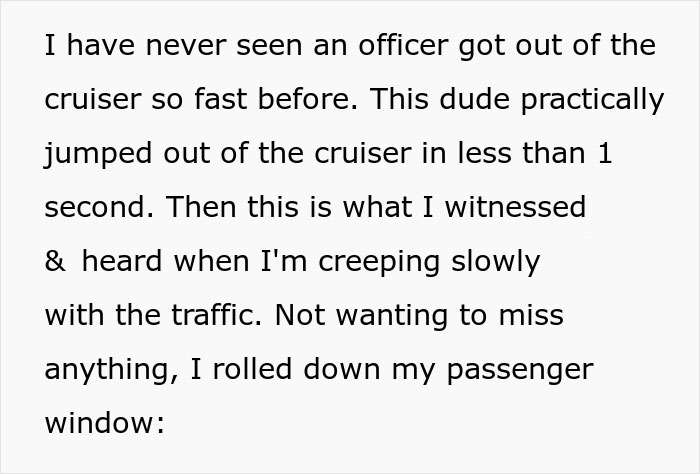Viewport: 700px width, 474px height.
Task: Click on the word "slowly"
Action: [x=496, y=263]
